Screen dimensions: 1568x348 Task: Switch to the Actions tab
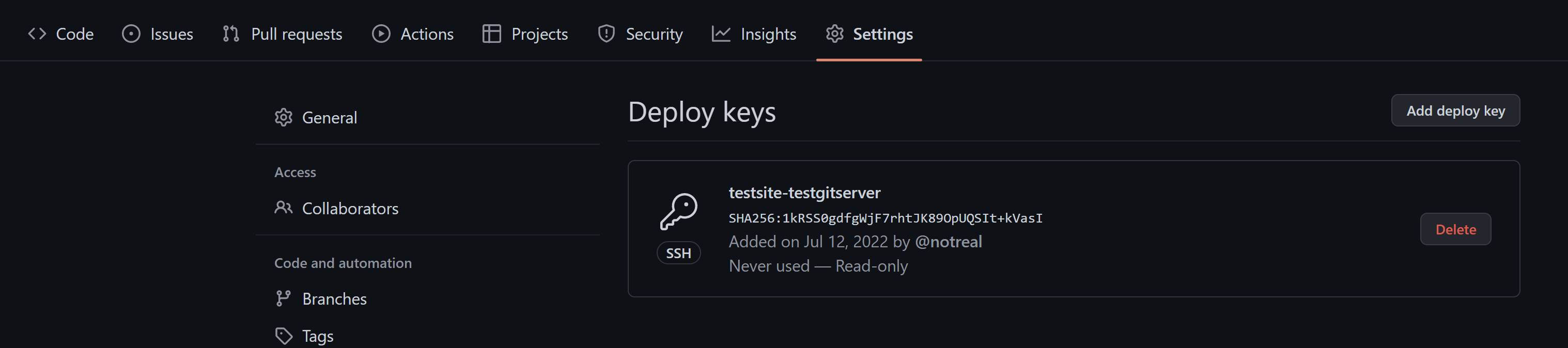click(x=413, y=34)
